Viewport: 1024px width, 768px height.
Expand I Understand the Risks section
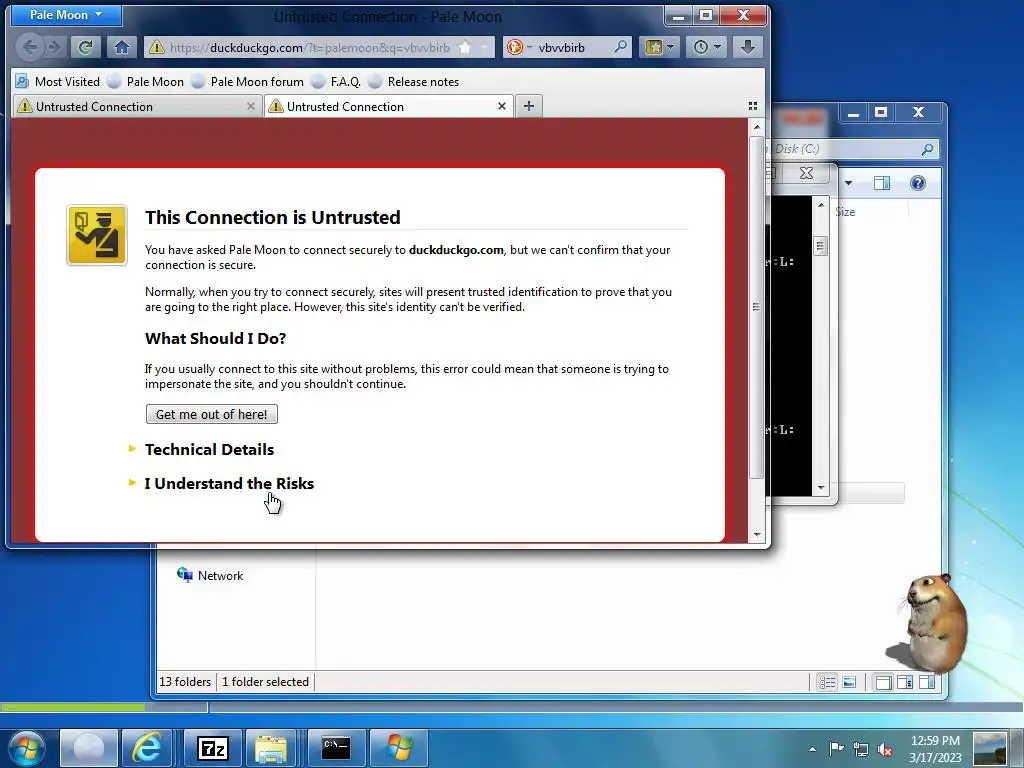[x=229, y=483]
